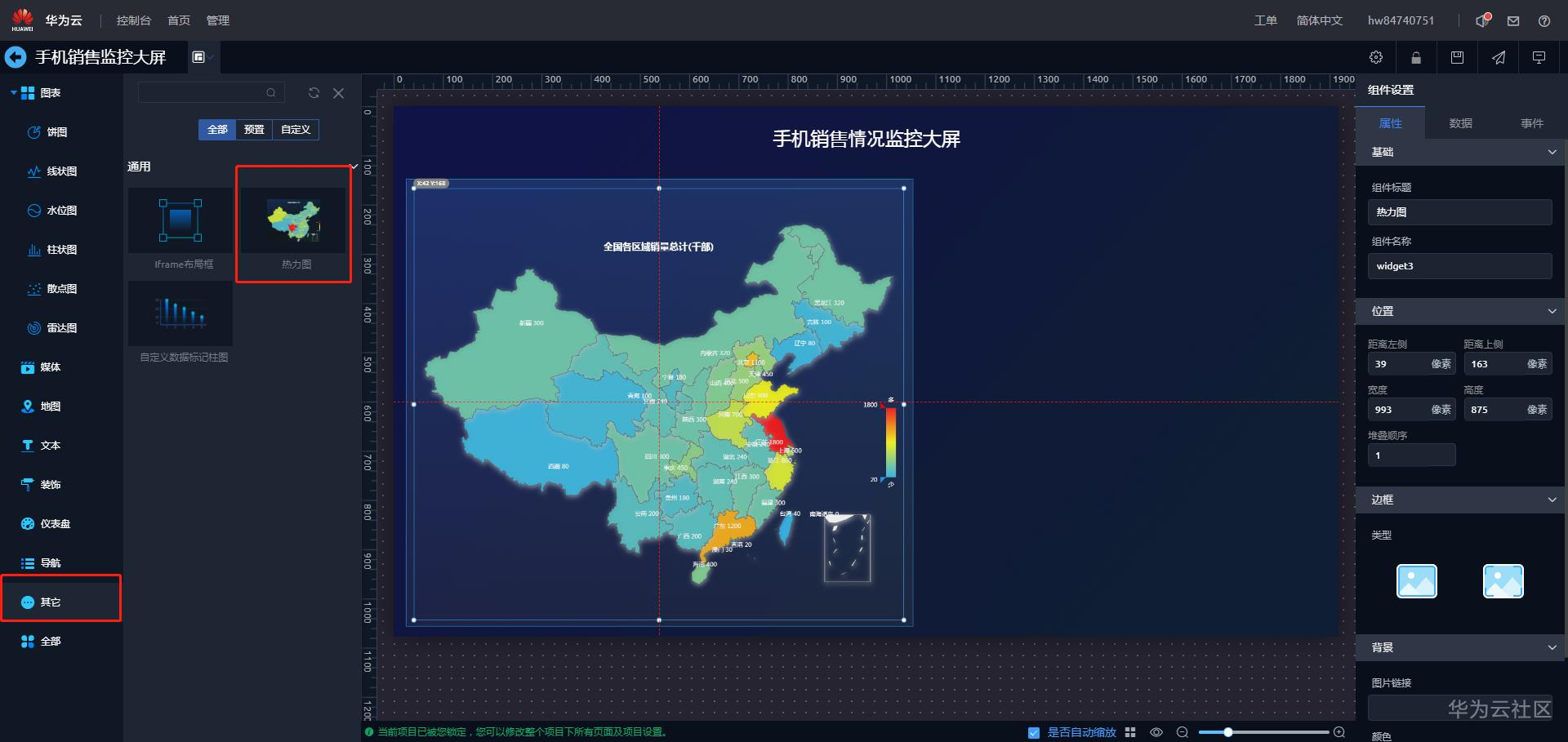1568x742 pixels.
Task: Edit the 高度 value 875
Action: click(1508, 410)
